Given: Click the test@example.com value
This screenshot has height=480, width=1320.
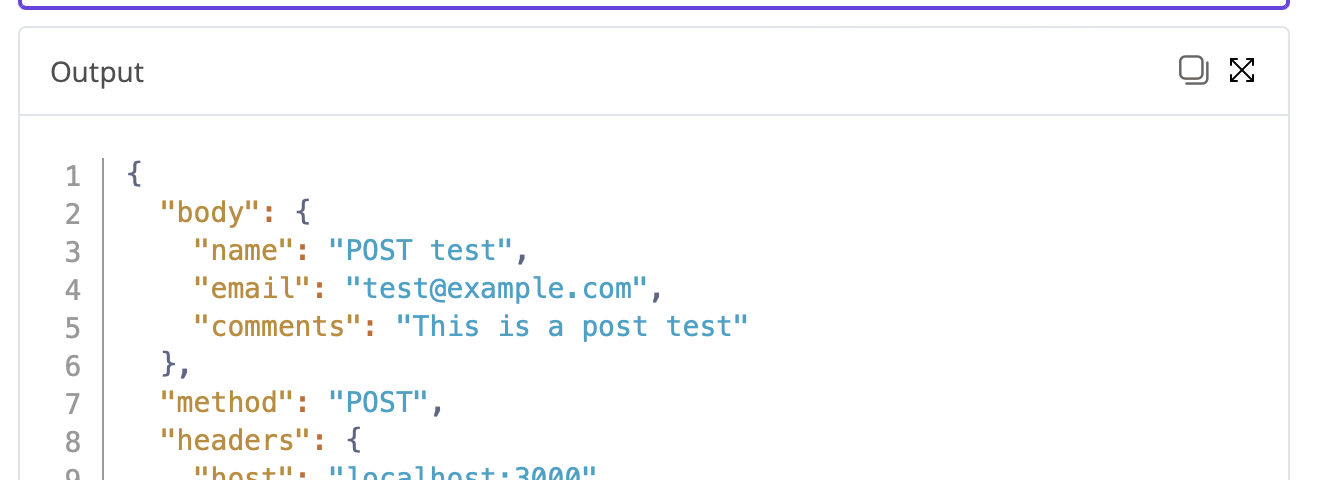Looking at the screenshot, I should pos(498,288).
